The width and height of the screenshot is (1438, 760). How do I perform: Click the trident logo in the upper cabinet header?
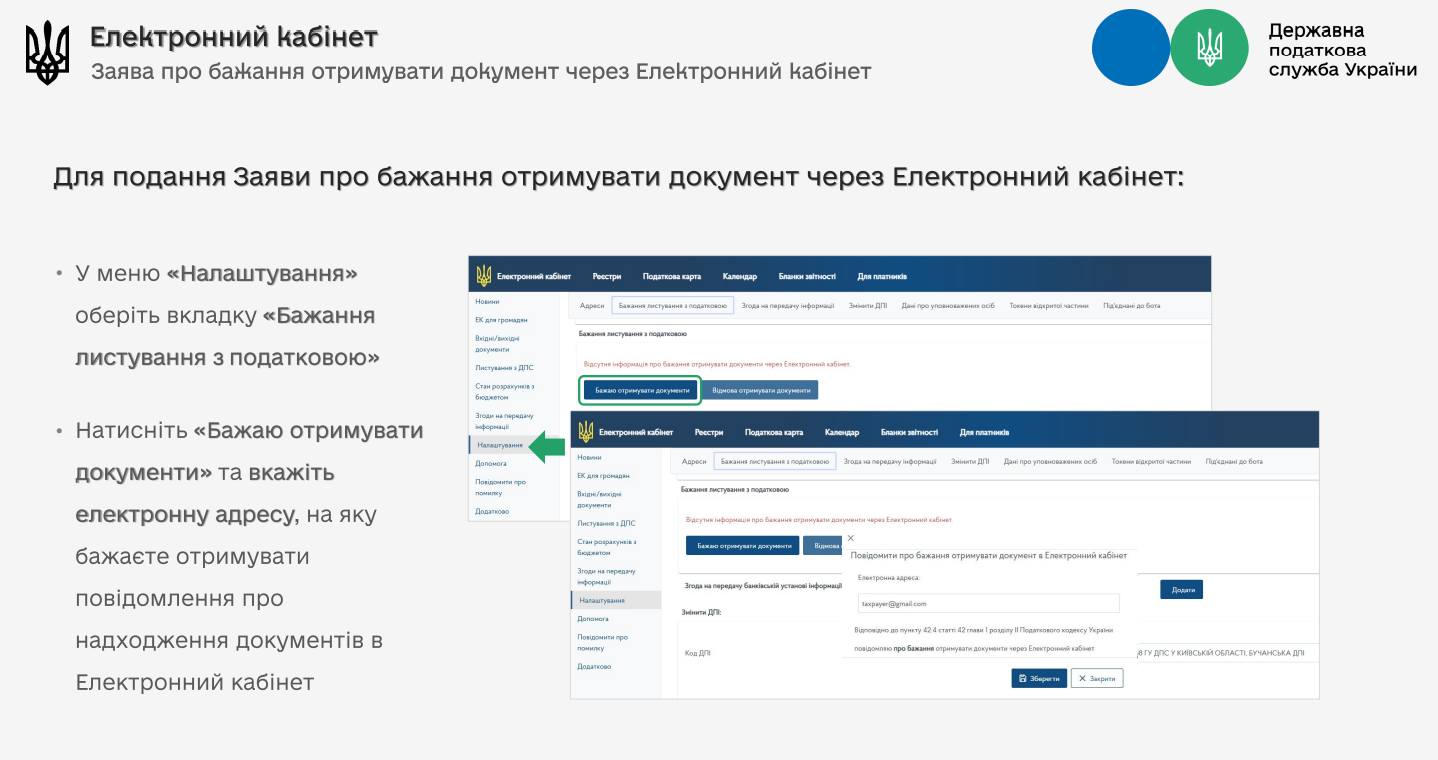(x=484, y=276)
